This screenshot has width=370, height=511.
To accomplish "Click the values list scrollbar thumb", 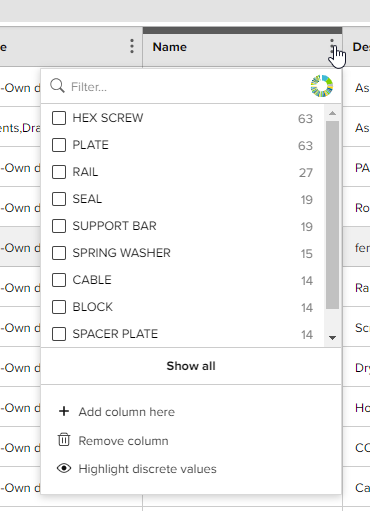I will pos(332,215).
